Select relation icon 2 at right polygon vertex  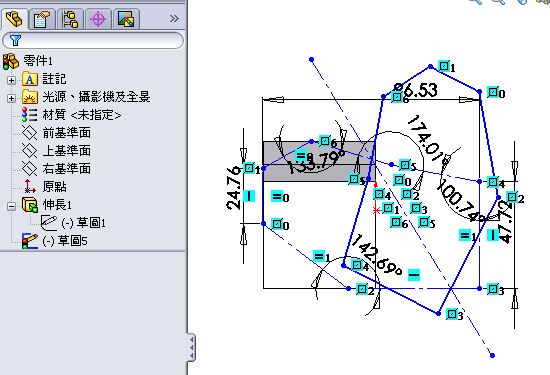512,197
